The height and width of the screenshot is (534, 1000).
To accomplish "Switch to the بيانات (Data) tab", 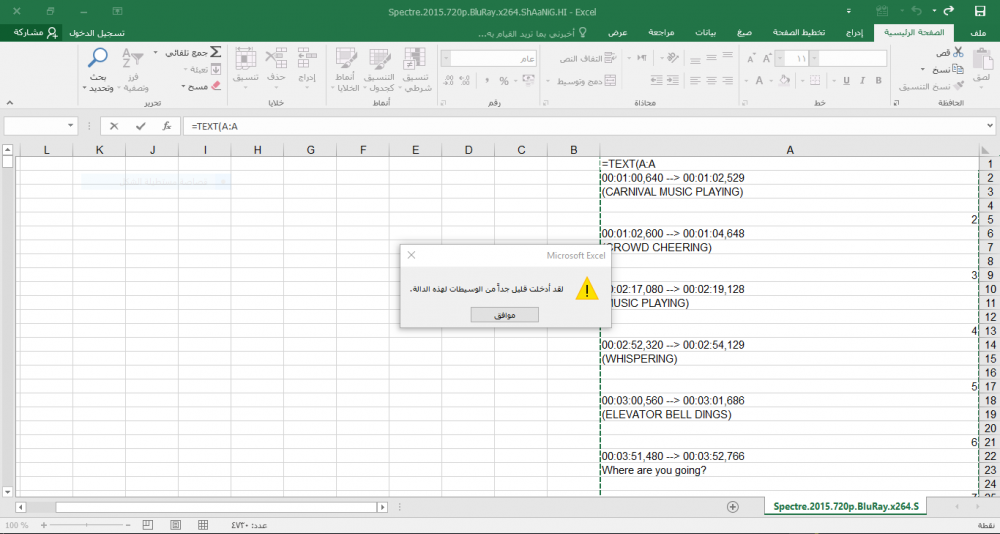I will click(705, 33).
